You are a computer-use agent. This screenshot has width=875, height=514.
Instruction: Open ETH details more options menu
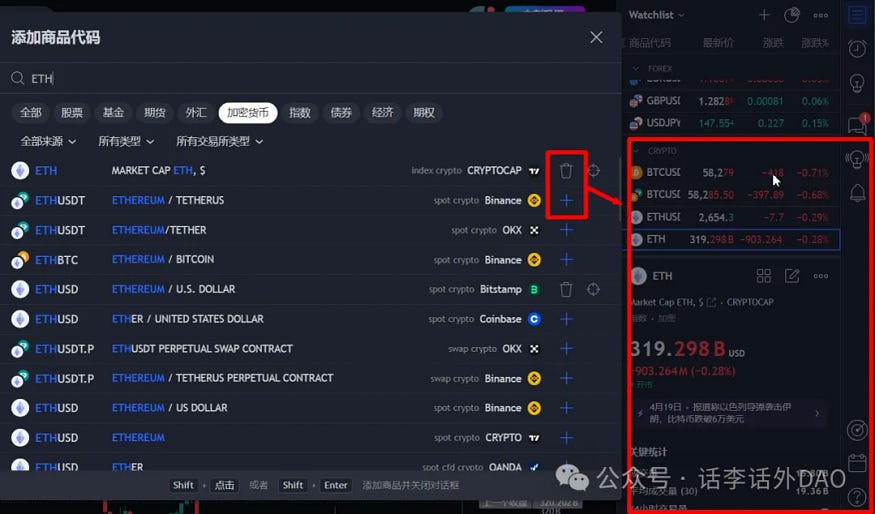pyautogui.click(x=820, y=276)
